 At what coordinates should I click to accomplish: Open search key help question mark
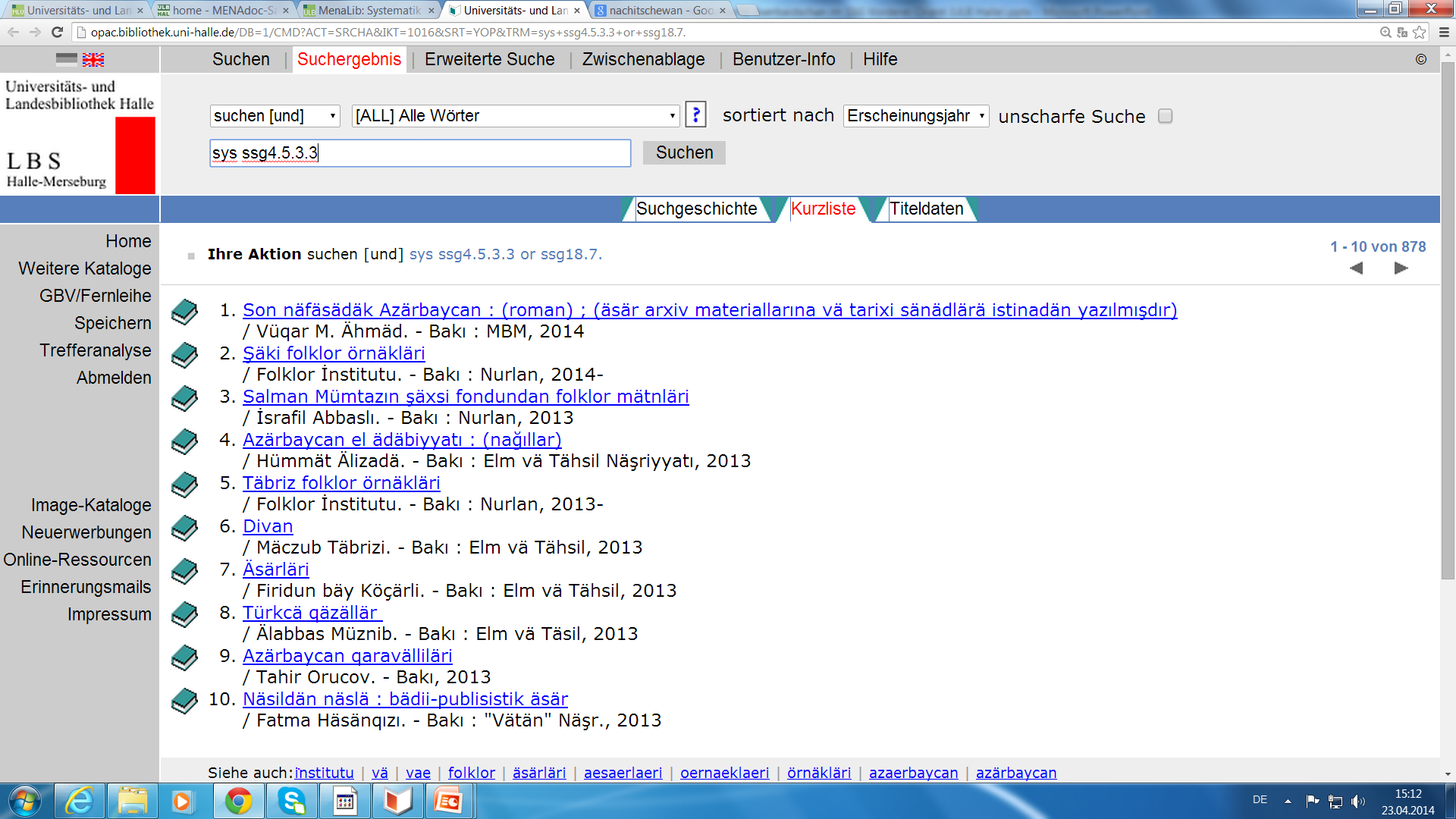[x=695, y=115]
